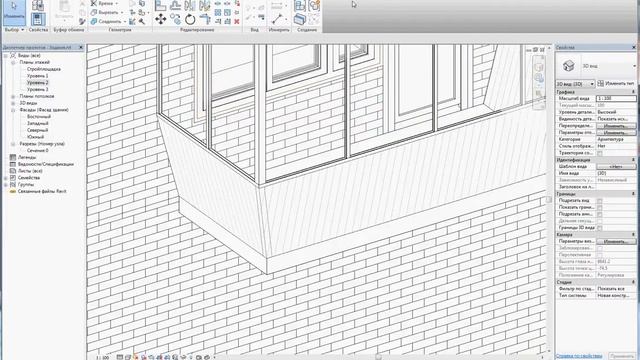640x360 pixels.
Task: Open the Западный elevation view
Action: [38, 123]
